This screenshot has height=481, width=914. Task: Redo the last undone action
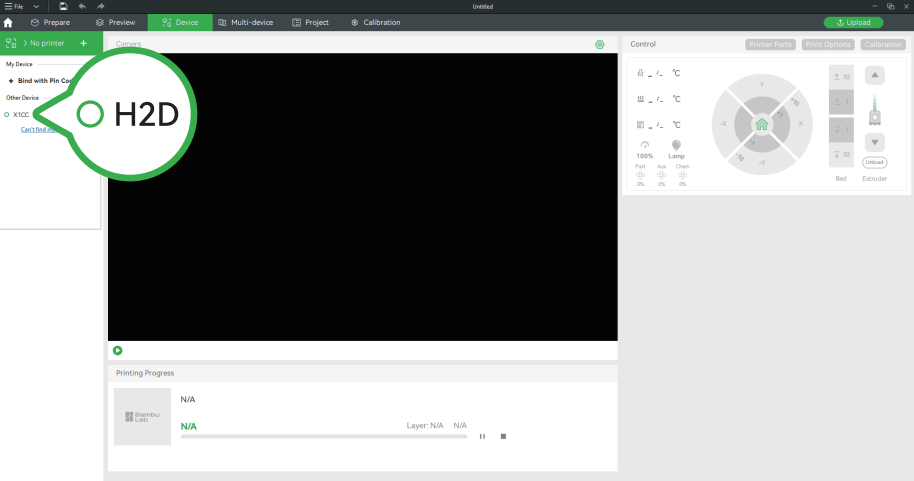click(x=100, y=6)
